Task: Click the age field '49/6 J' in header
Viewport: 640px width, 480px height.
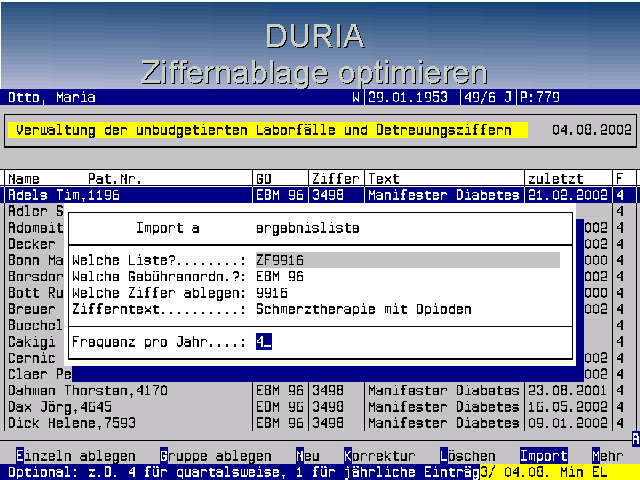Action: click(488, 97)
